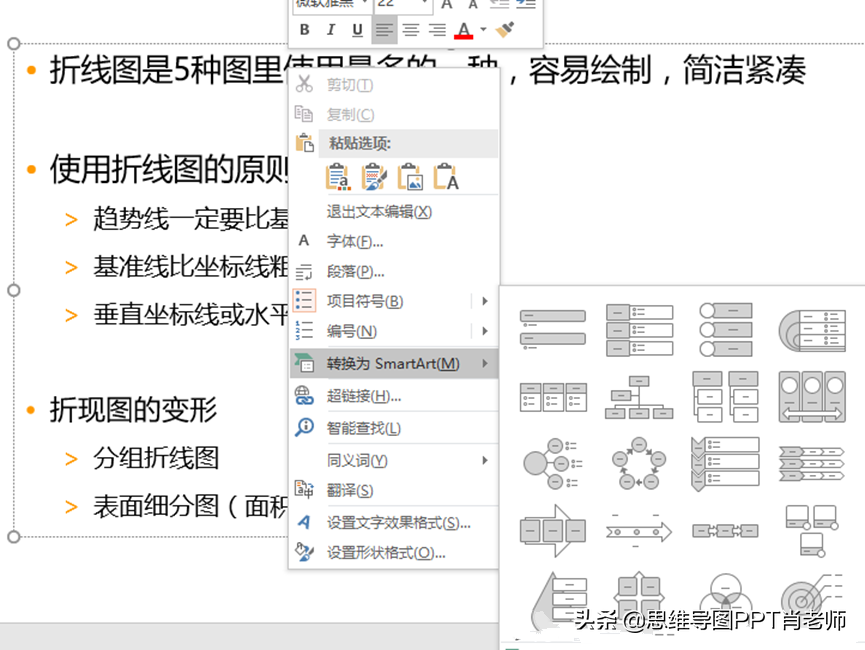The image size is (865, 650).
Task: Pick the Vertical Chevron List SmartArt layout
Action: tap(725, 463)
